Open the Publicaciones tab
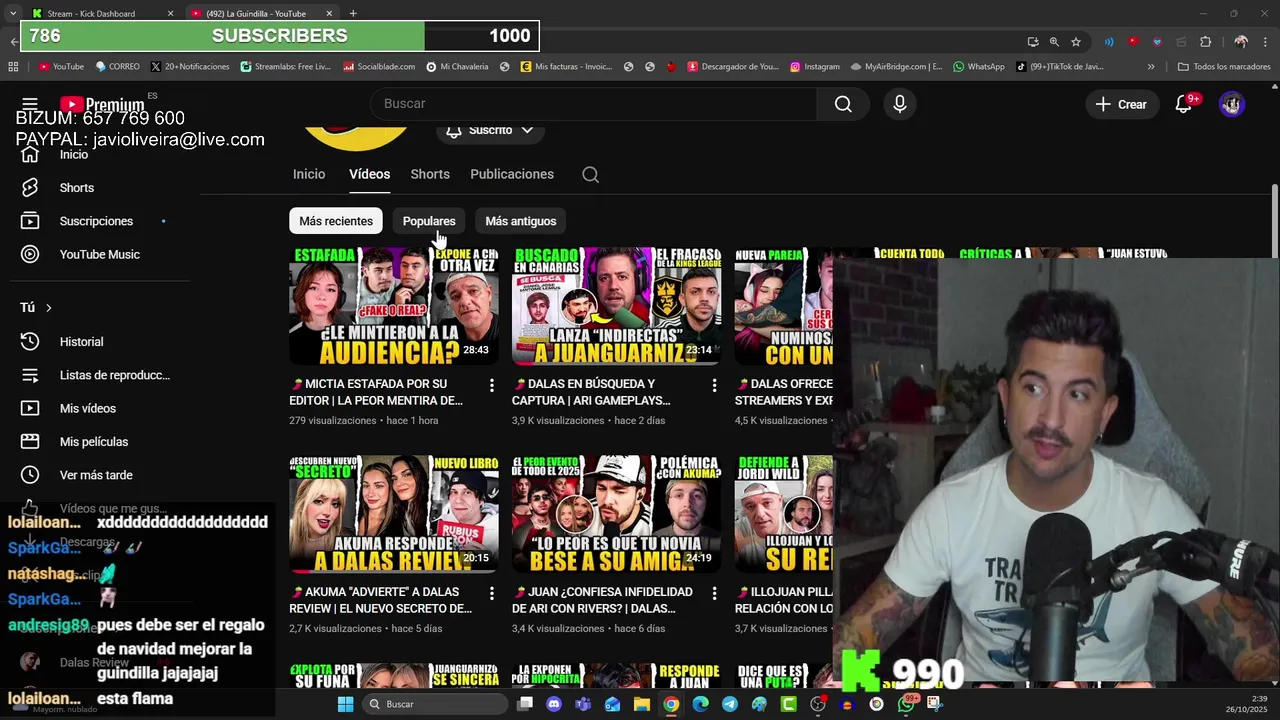Viewport: 1280px width, 720px height. click(x=512, y=174)
